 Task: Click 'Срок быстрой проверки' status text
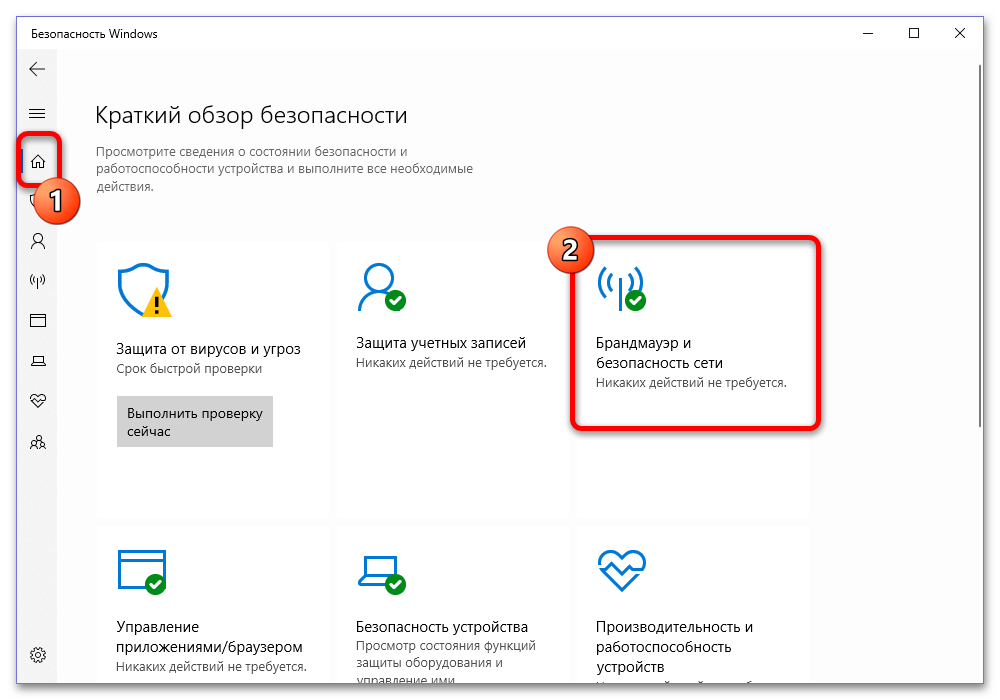pyautogui.click(x=189, y=368)
